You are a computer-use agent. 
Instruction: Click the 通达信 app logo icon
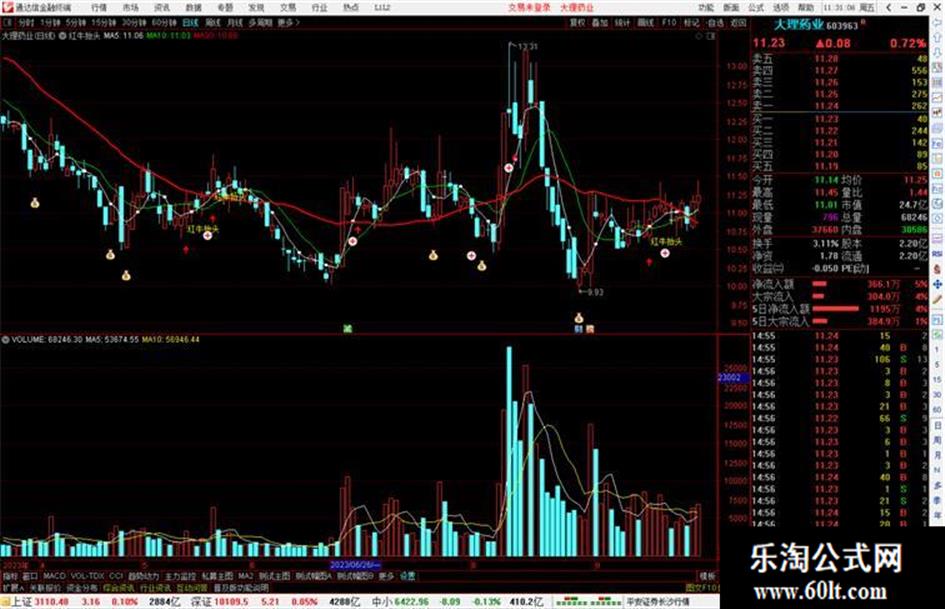click(7, 7)
